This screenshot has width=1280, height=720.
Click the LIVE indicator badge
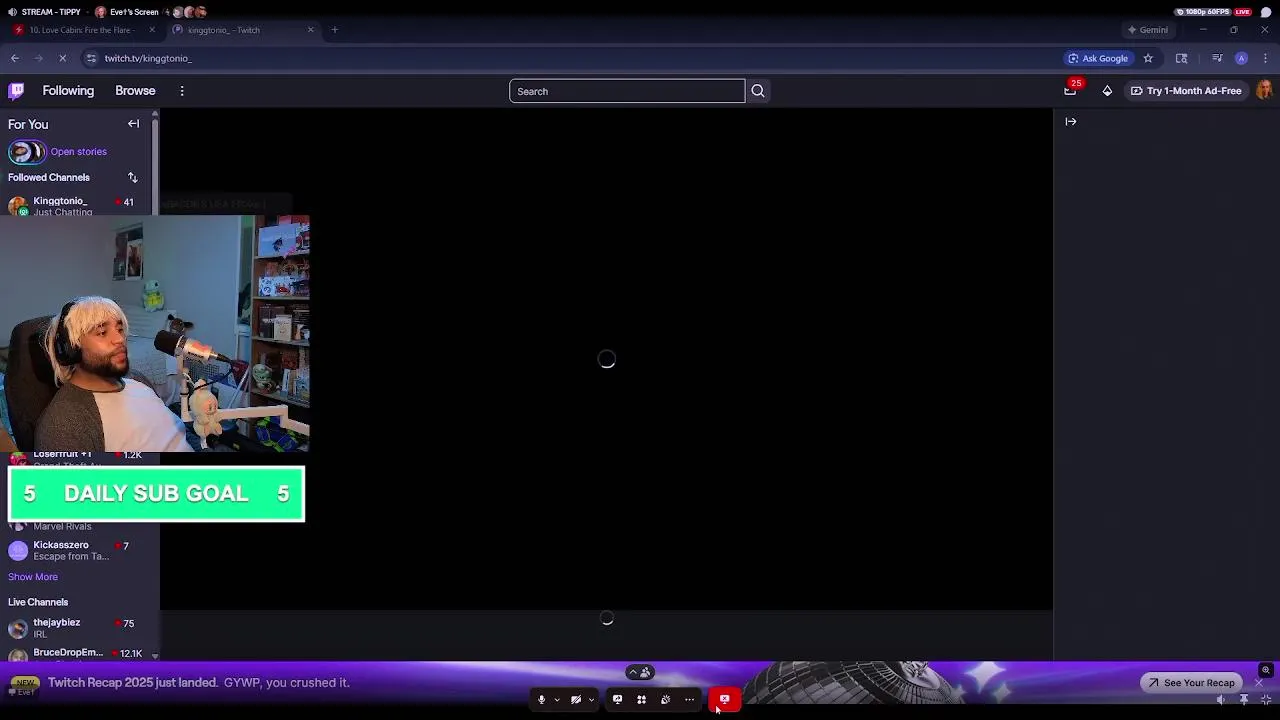[x=1243, y=12]
